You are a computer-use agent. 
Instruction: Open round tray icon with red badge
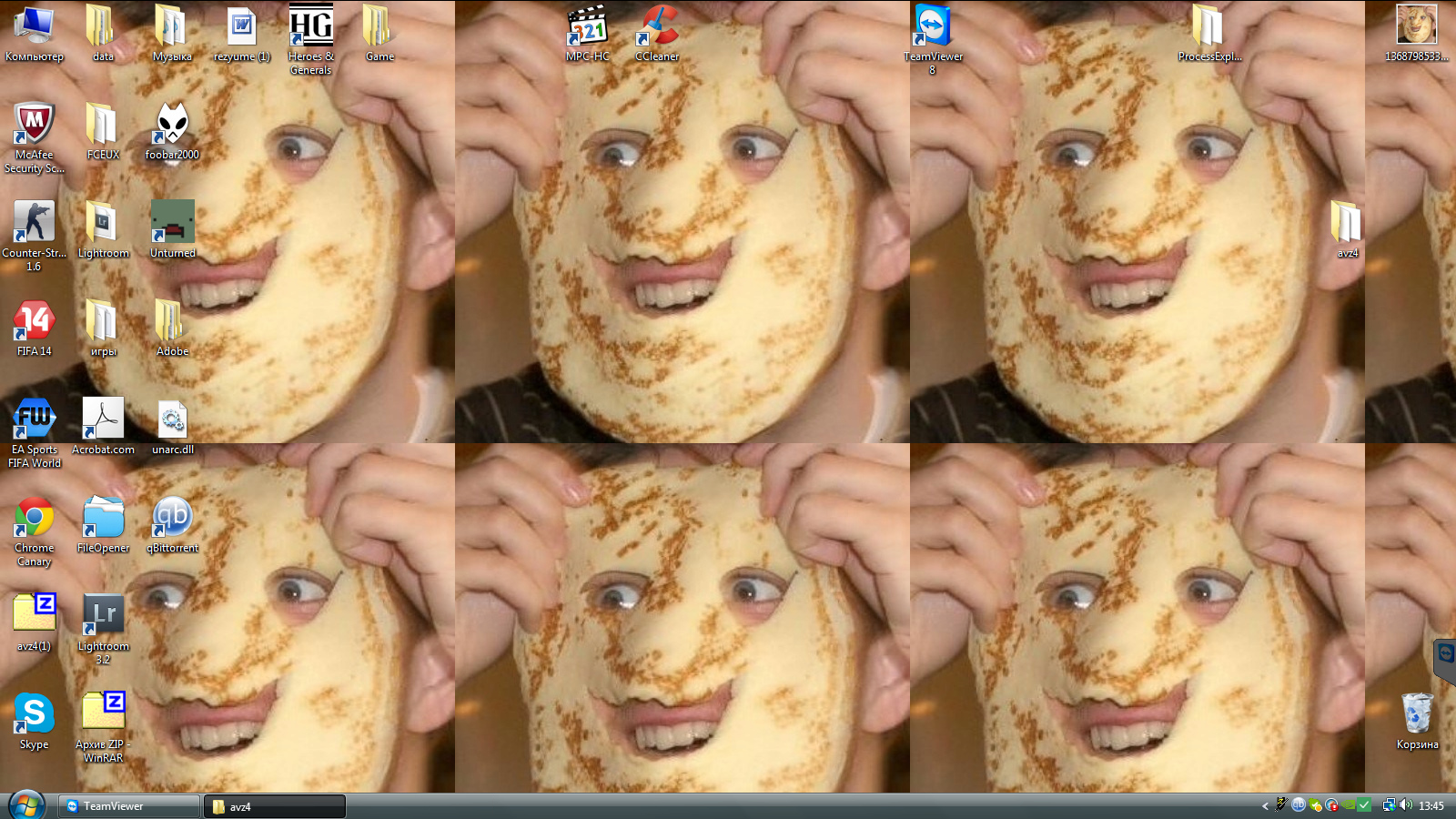(x=1332, y=805)
